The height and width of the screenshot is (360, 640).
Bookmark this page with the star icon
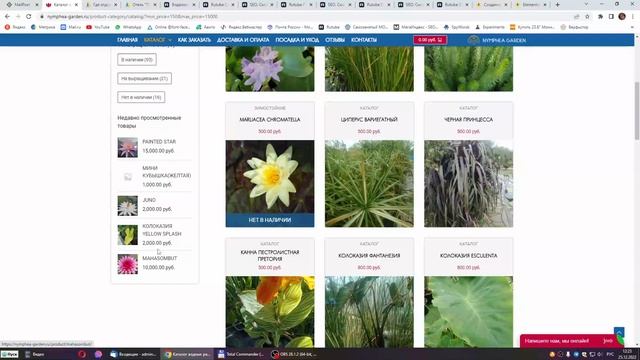[587, 16]
